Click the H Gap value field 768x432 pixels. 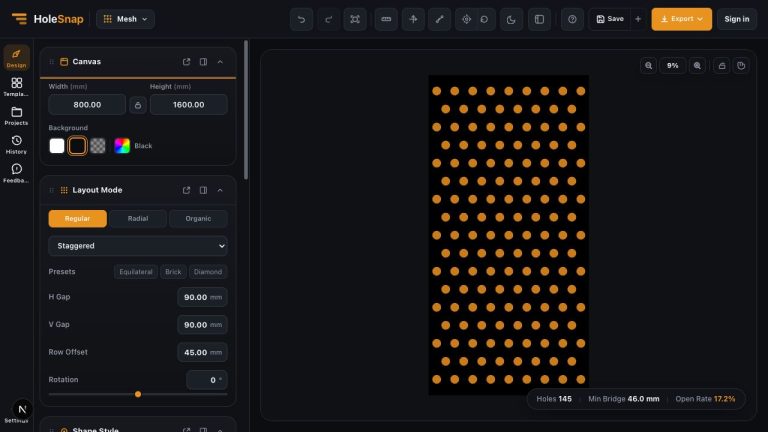click(202, 297)
